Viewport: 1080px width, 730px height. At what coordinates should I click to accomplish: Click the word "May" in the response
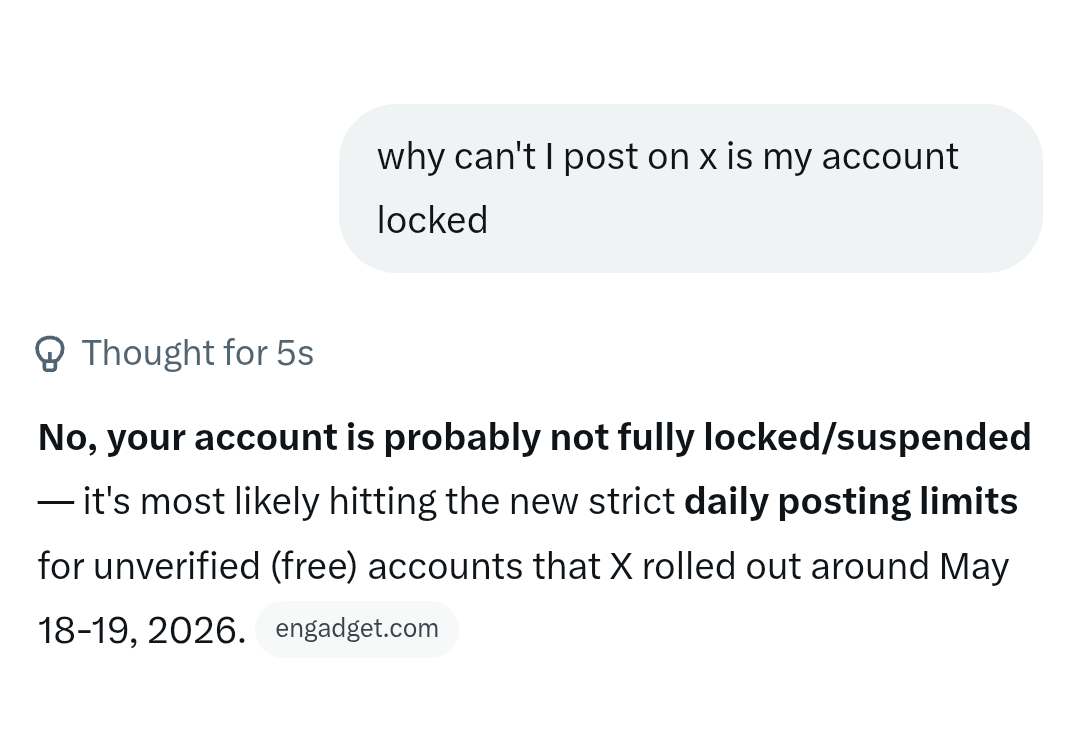(x=974, y=567)
